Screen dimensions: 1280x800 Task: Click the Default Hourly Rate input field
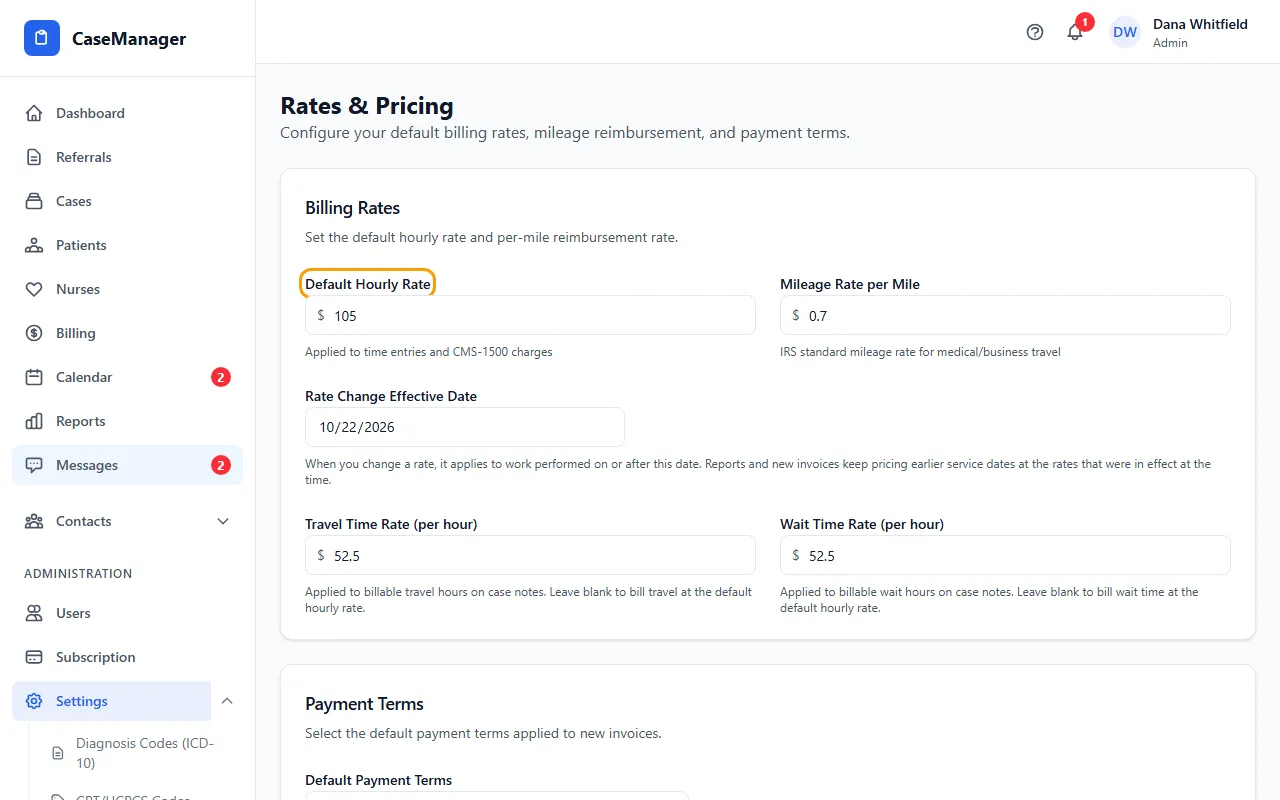click(x=530, y=315)
